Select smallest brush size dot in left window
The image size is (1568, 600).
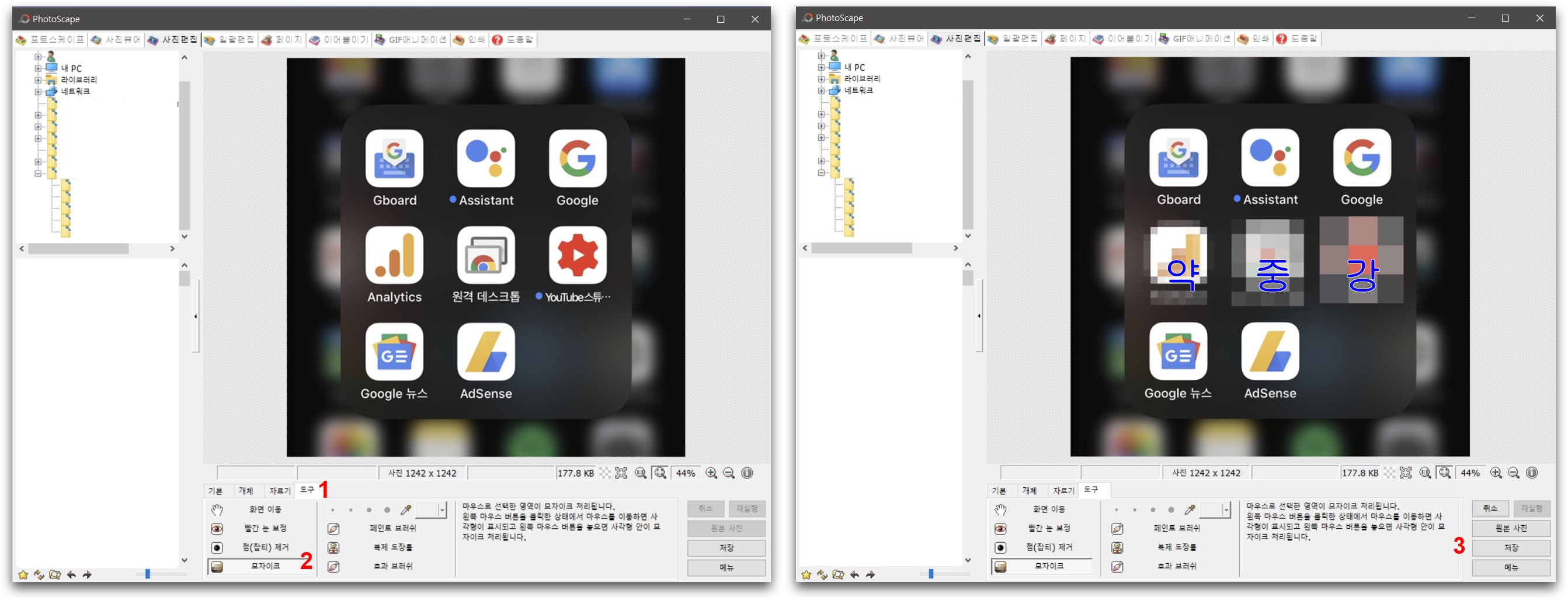point(332,510)
